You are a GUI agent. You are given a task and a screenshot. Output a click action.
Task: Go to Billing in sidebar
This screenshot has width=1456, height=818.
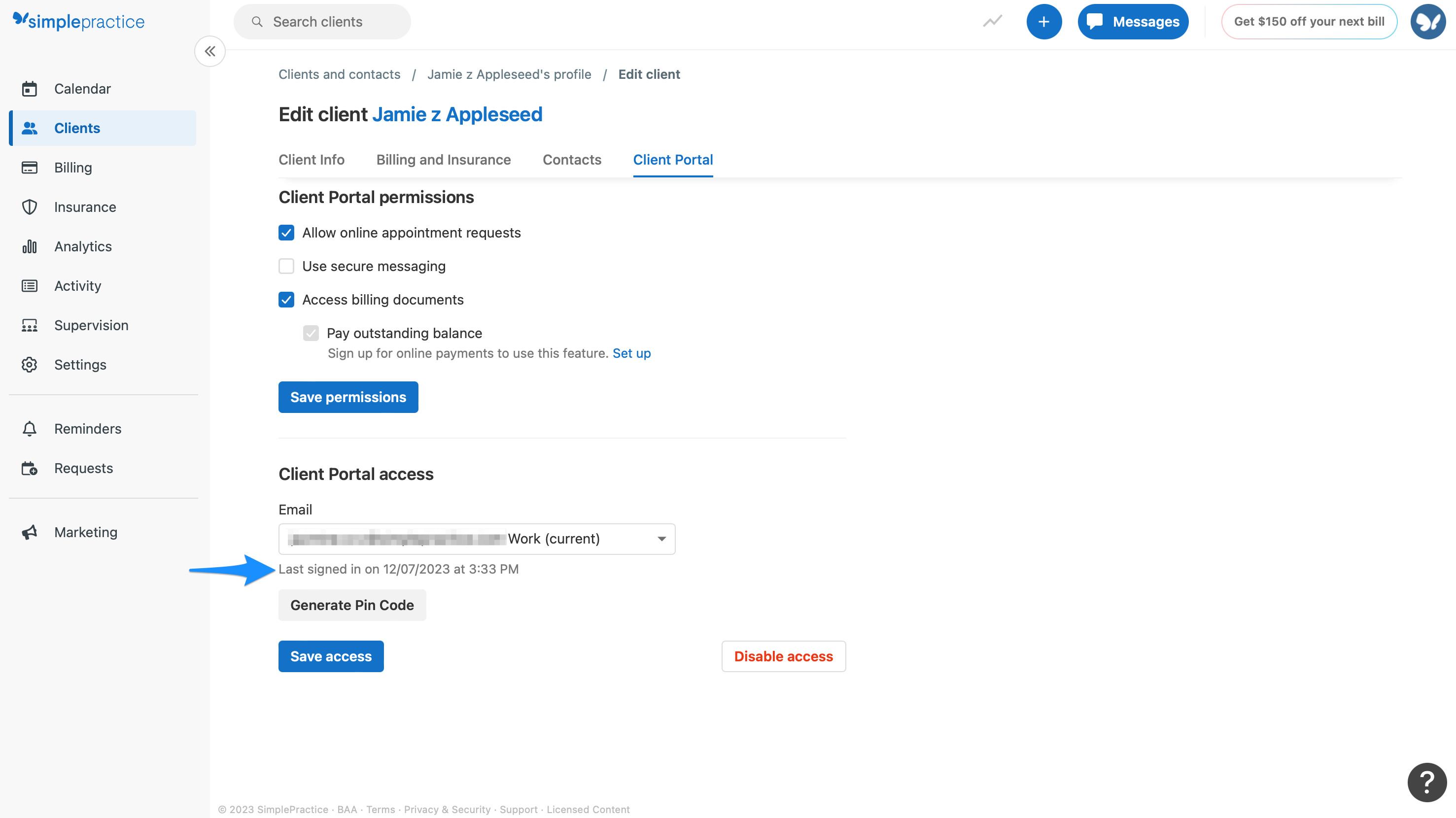103,168
